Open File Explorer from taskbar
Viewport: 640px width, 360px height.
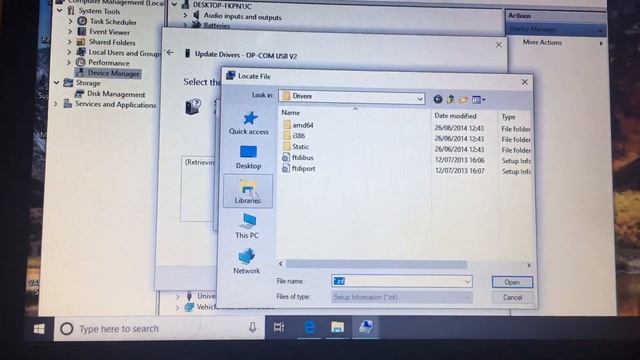coord(337,327)
